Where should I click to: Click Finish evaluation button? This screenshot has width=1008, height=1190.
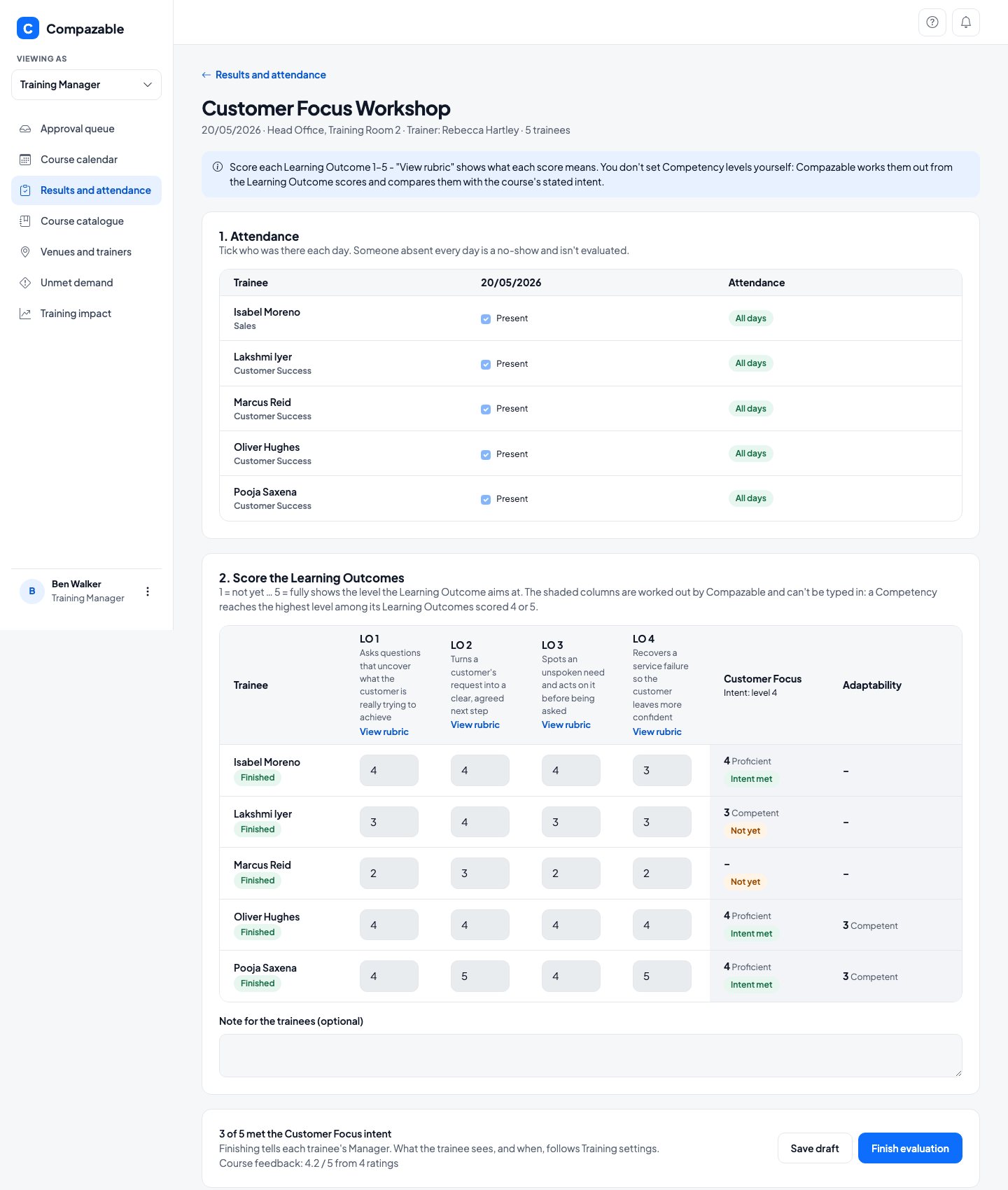coord(910,1148)
